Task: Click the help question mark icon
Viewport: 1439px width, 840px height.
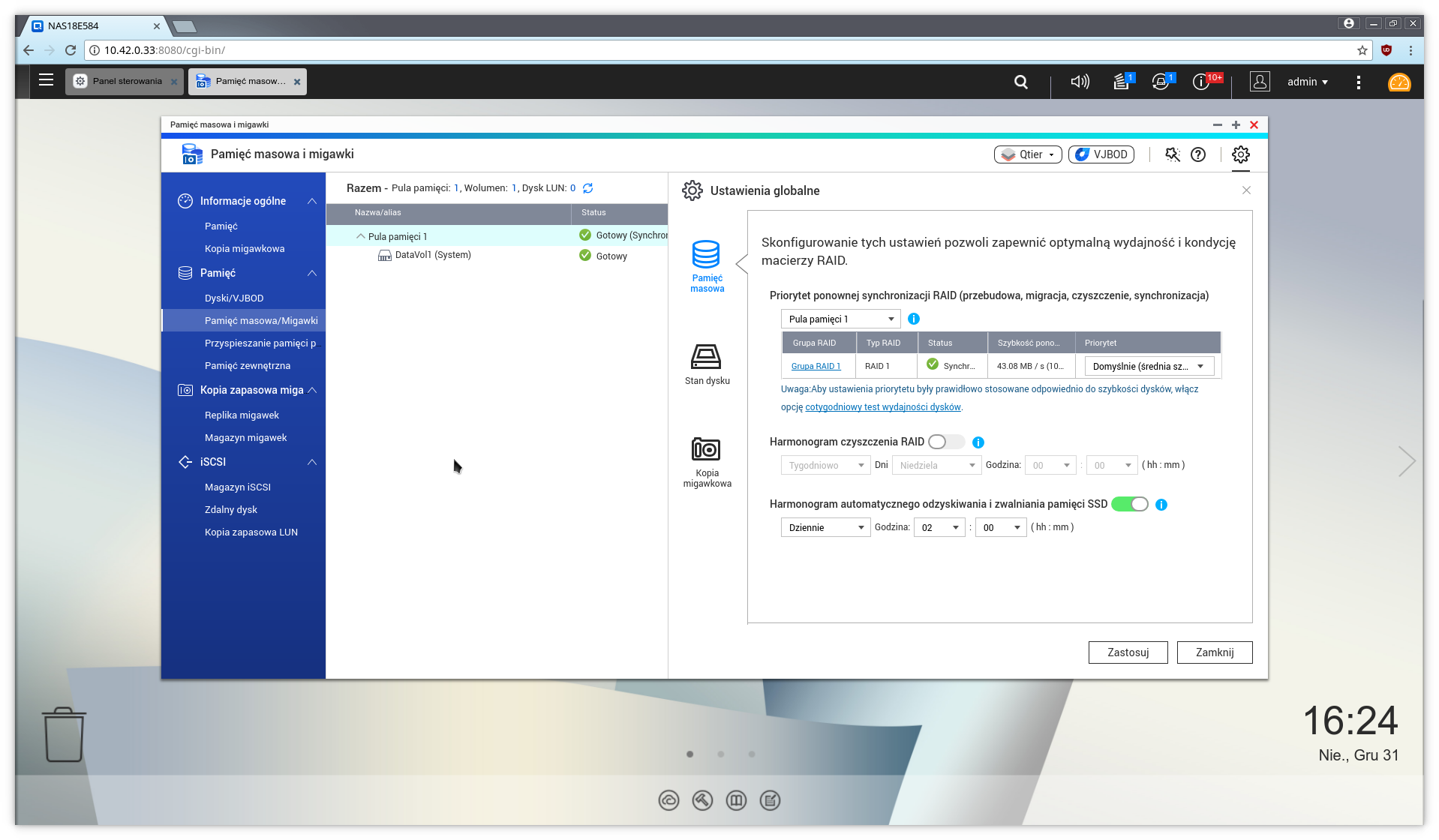Action: click(x=1197, y=154)
